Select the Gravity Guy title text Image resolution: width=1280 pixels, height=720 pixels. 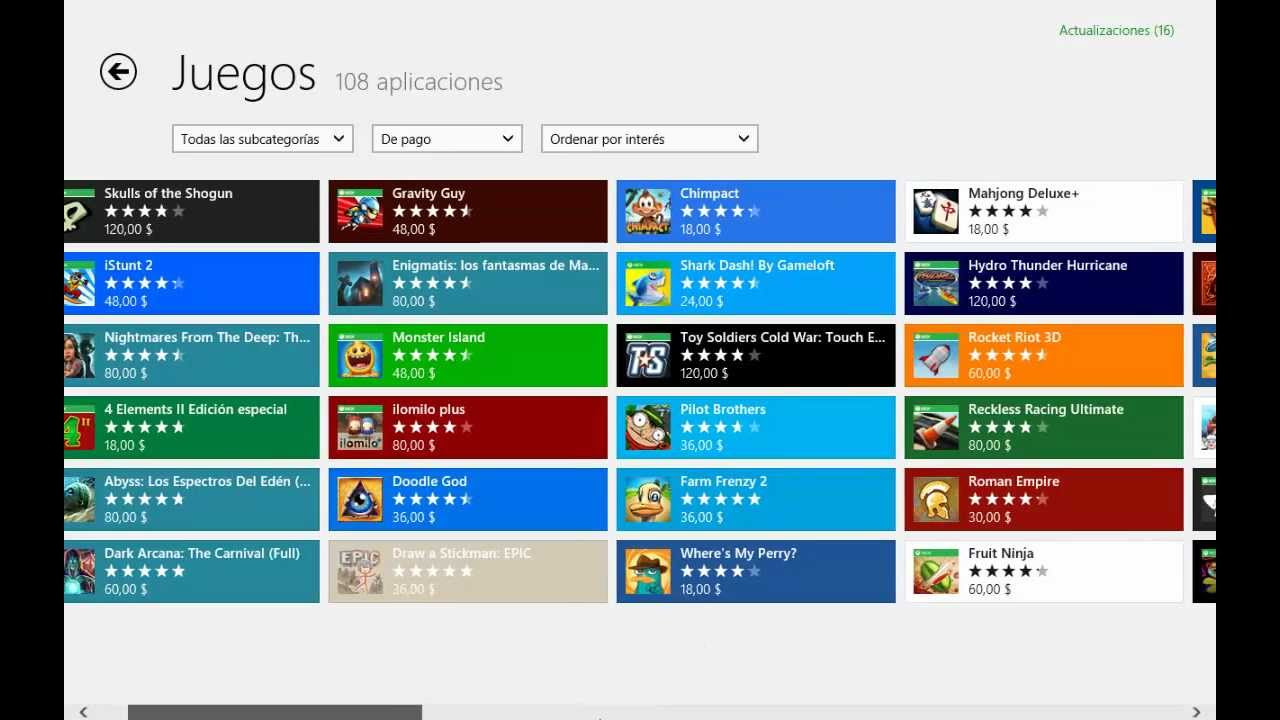[428, 193]
